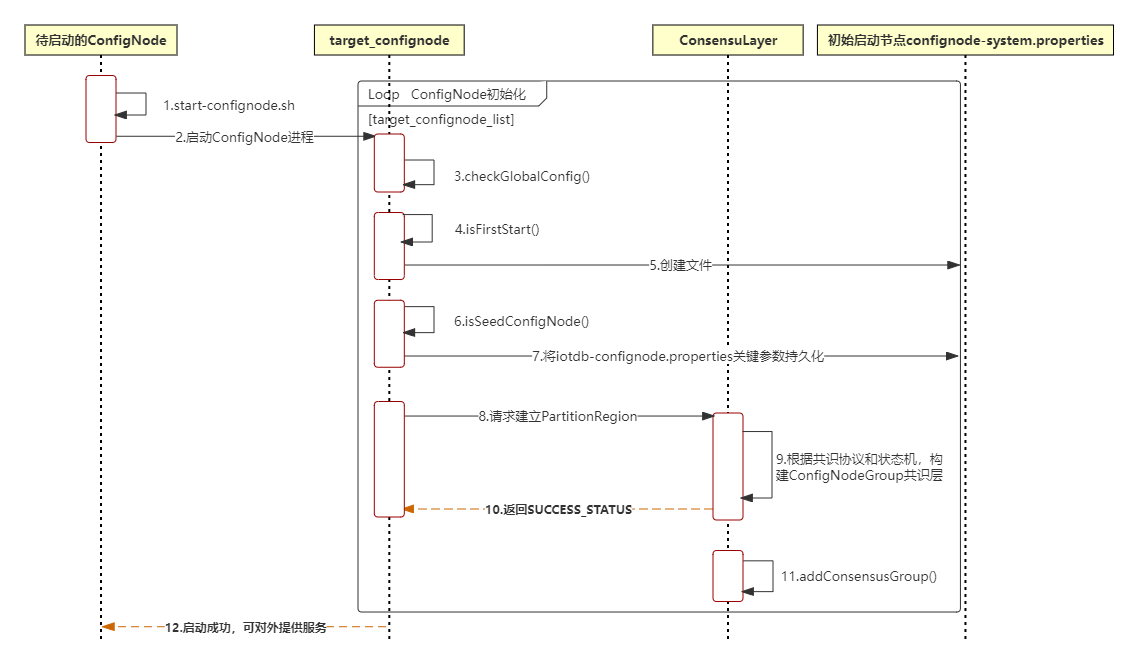Click the ConfigNode初始化 fragment title
This screenshot has height=668, width=1138.
coord(466,93)
